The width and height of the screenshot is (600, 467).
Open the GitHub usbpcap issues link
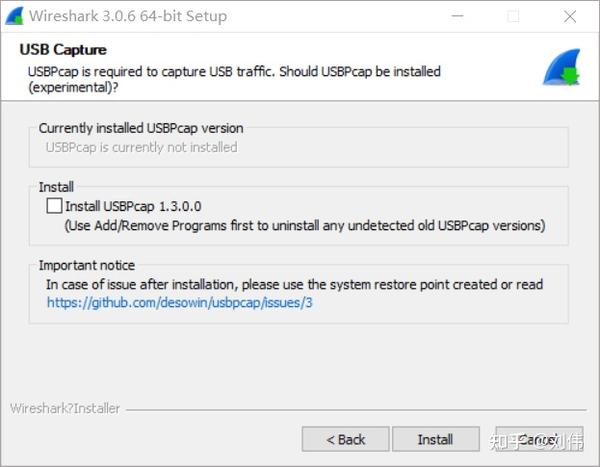coord(180,301)
